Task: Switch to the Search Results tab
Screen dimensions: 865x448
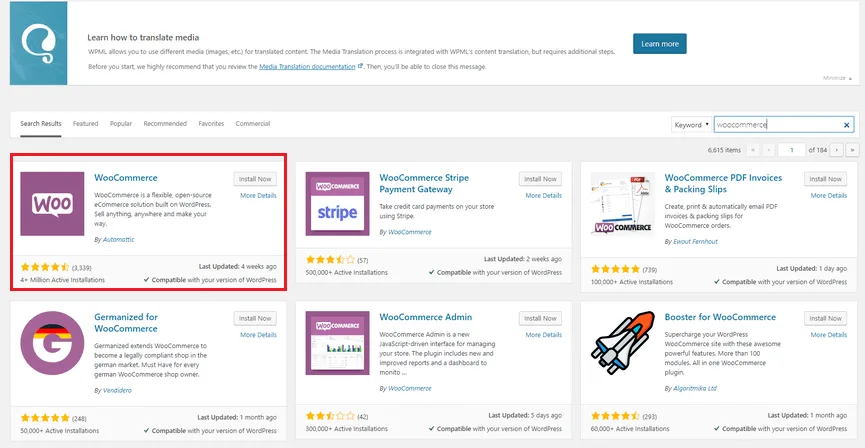Action: [x=41, y=124]
